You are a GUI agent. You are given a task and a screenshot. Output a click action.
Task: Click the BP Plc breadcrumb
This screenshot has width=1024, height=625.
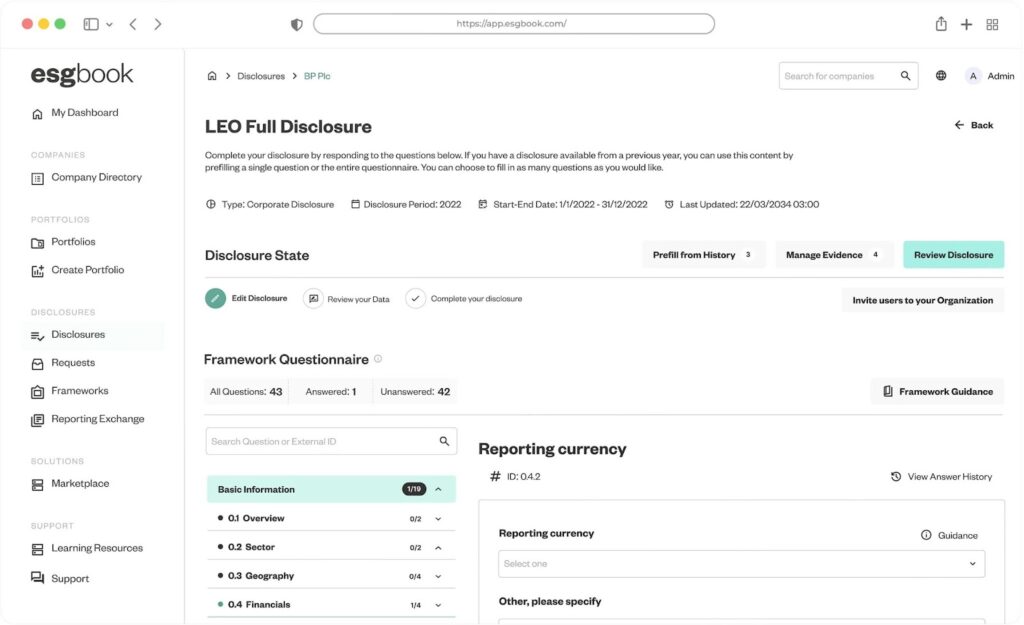317,76
